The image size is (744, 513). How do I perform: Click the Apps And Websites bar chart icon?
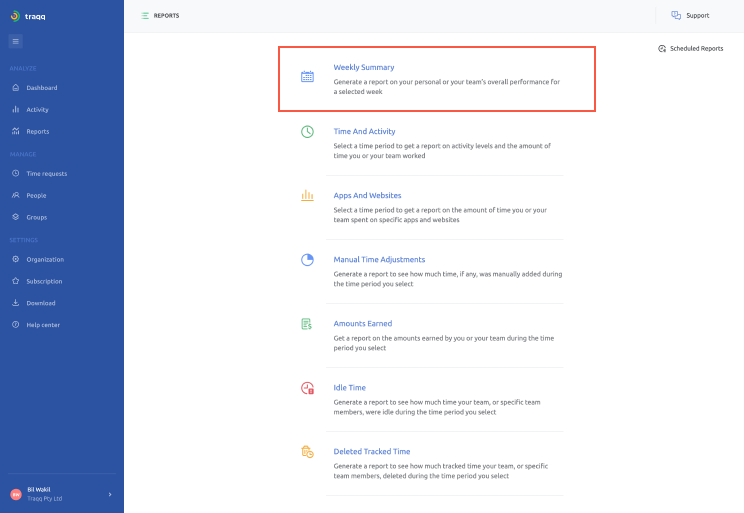(x=308, y=196)
